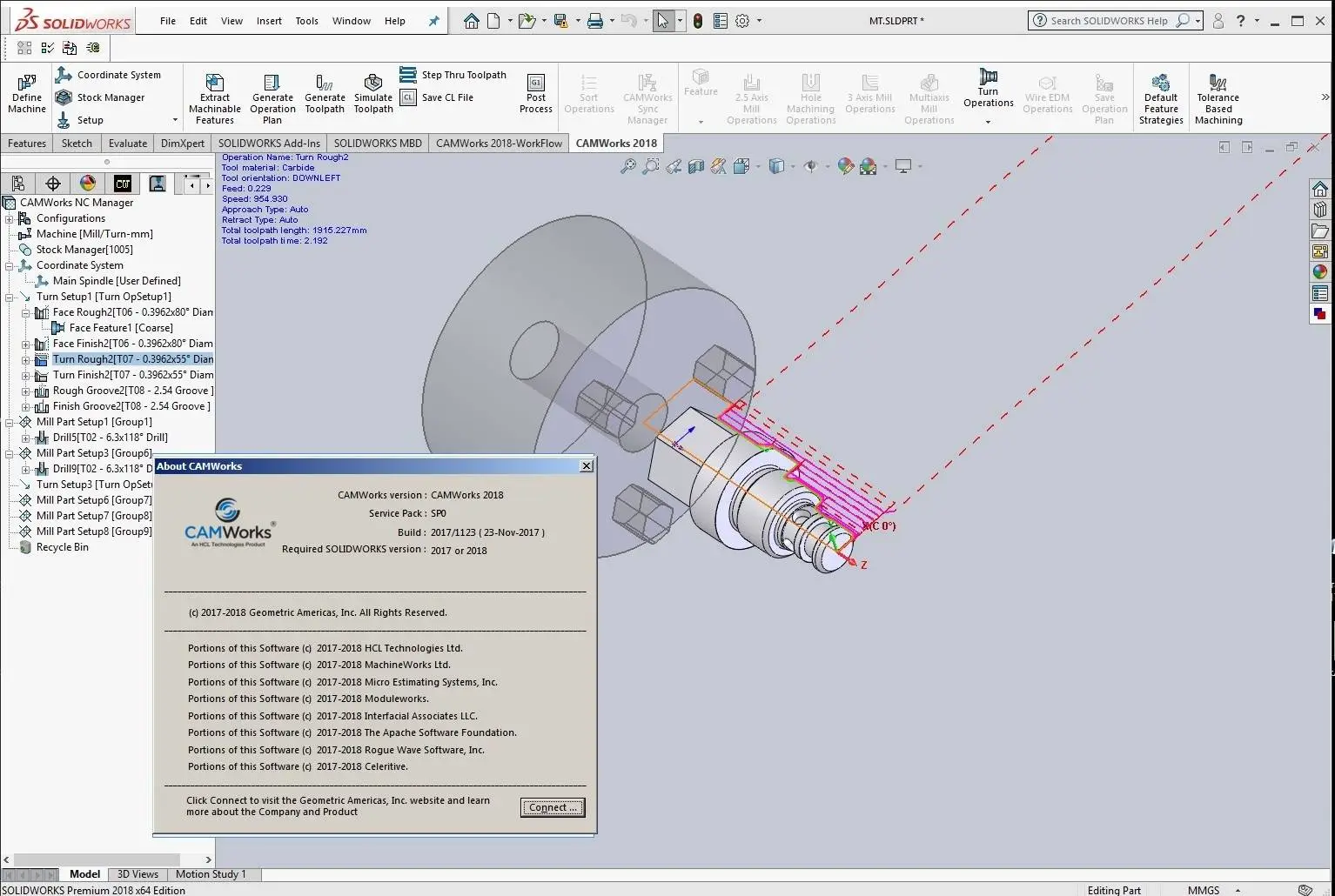The width and height of the screenshot is (1335, 896).
Task: Open Design Library icon in task pane
Action: point(1320,210)
